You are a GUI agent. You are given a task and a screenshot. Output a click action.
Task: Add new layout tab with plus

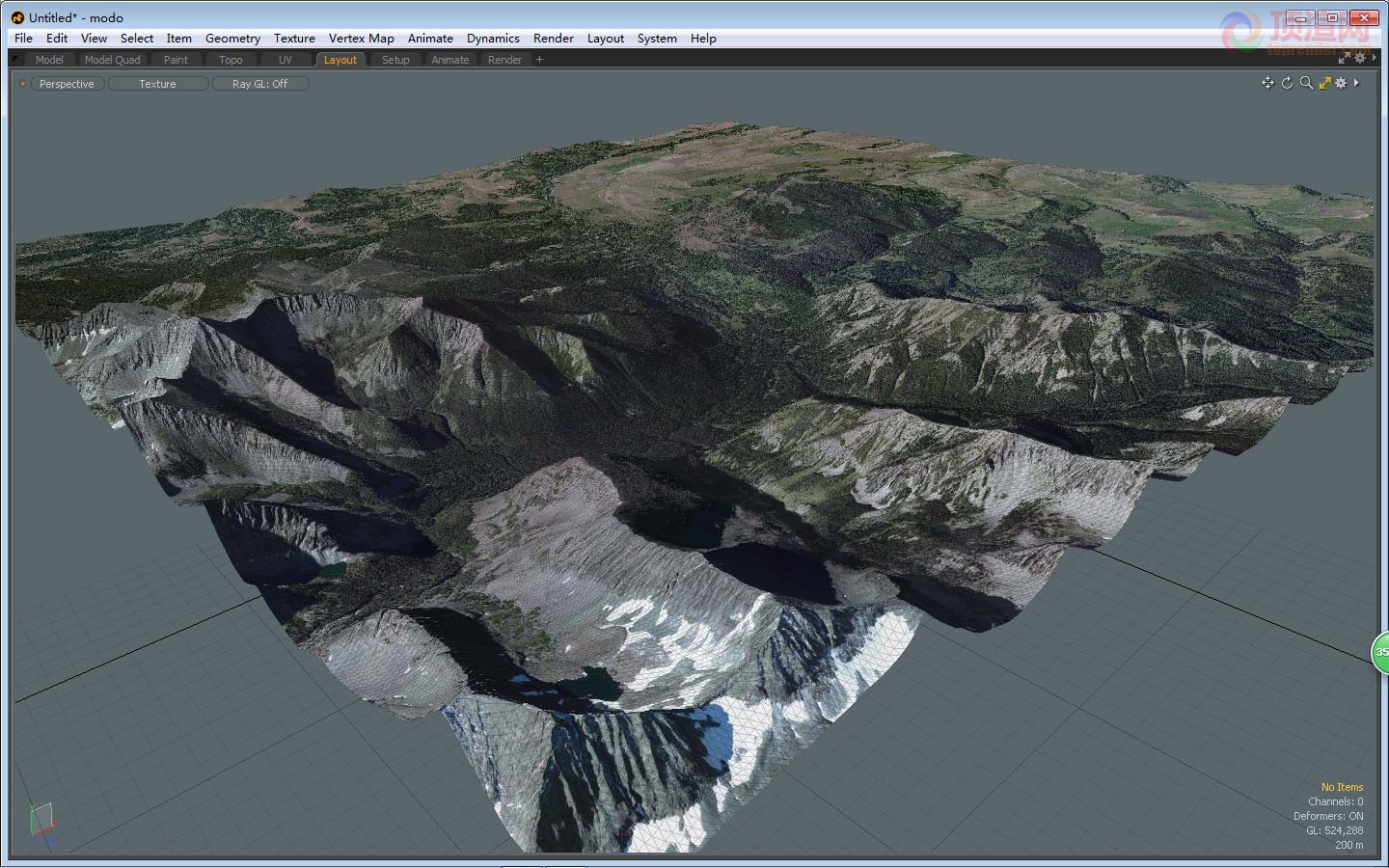click(x=539, y=60)
